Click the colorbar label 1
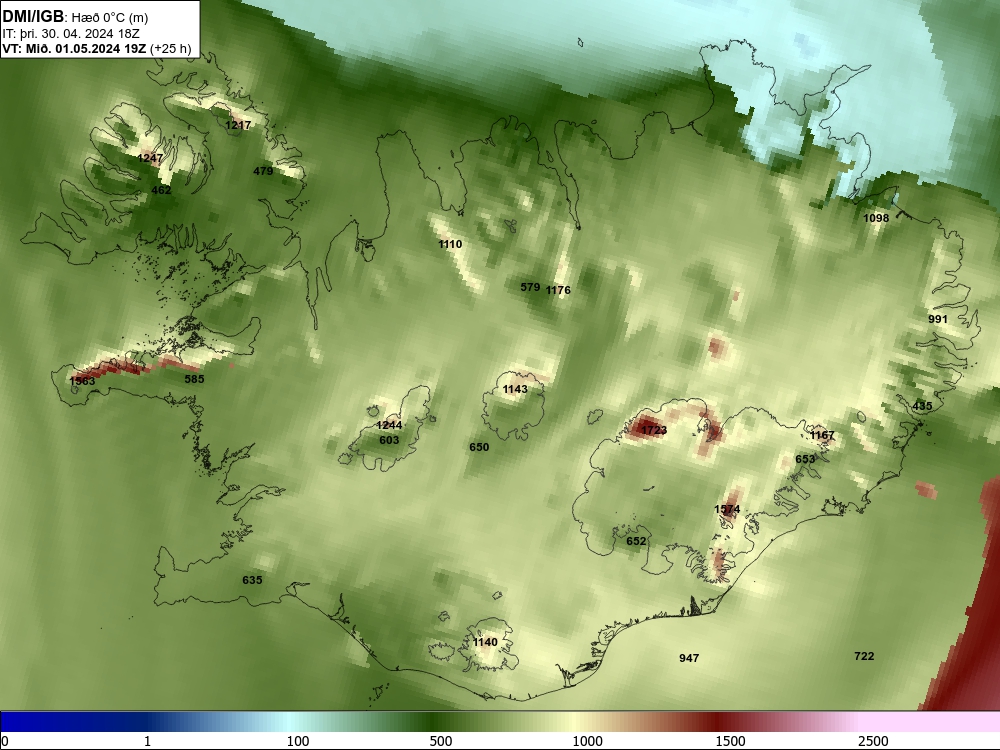Image resolution: width=1000 pixels, height=750 pixels. [x=147, y=741]
